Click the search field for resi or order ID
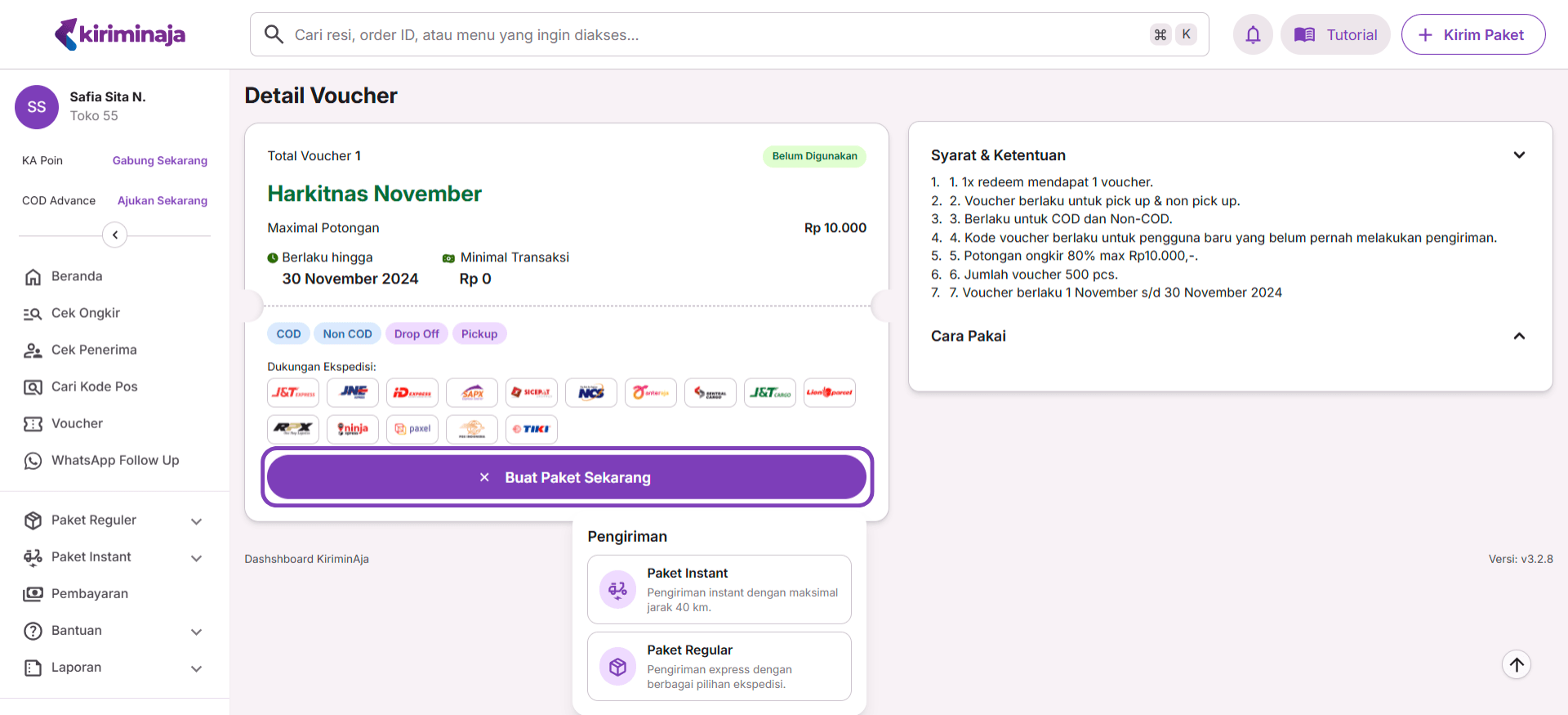The width and height of the screenshot is (1568, 715). [710, 34]
